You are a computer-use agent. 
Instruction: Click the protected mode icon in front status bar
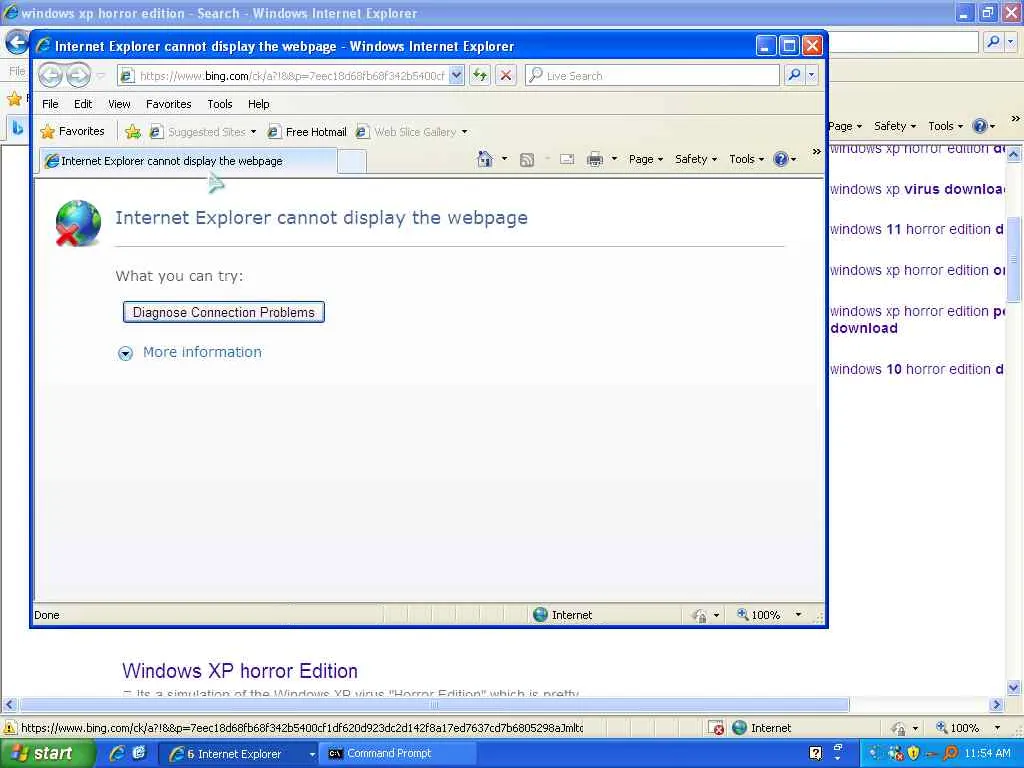click(699, 615)
